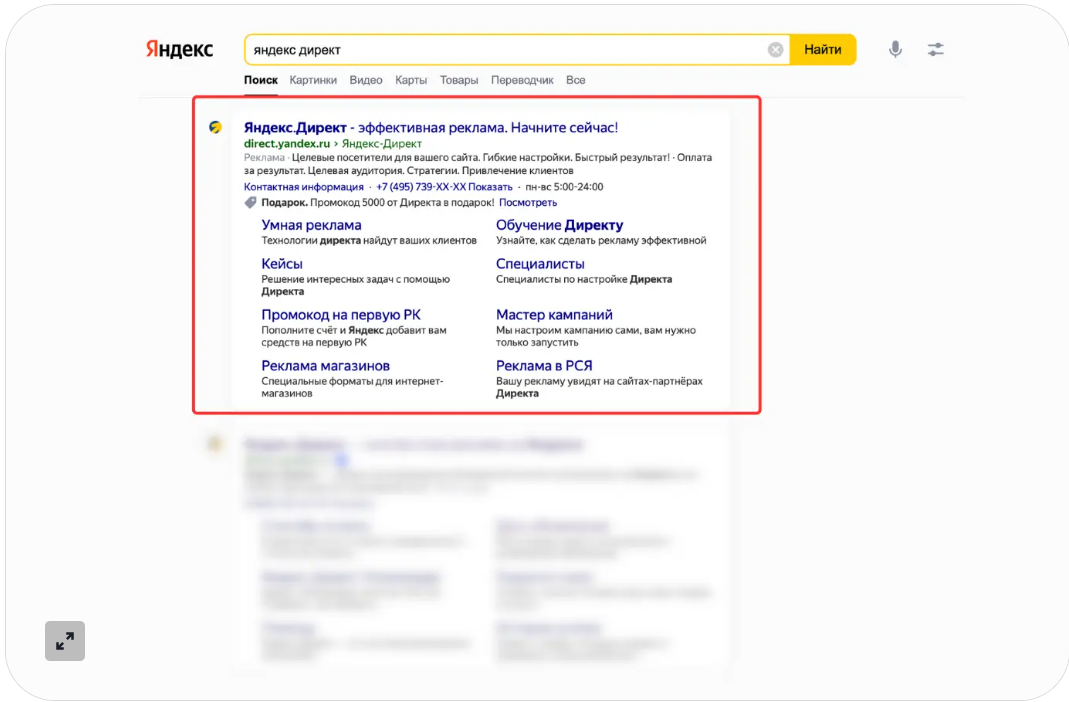Activate voice search microphone icon
This screenshot has width=1069, height=702.
[x=895, y=49]
